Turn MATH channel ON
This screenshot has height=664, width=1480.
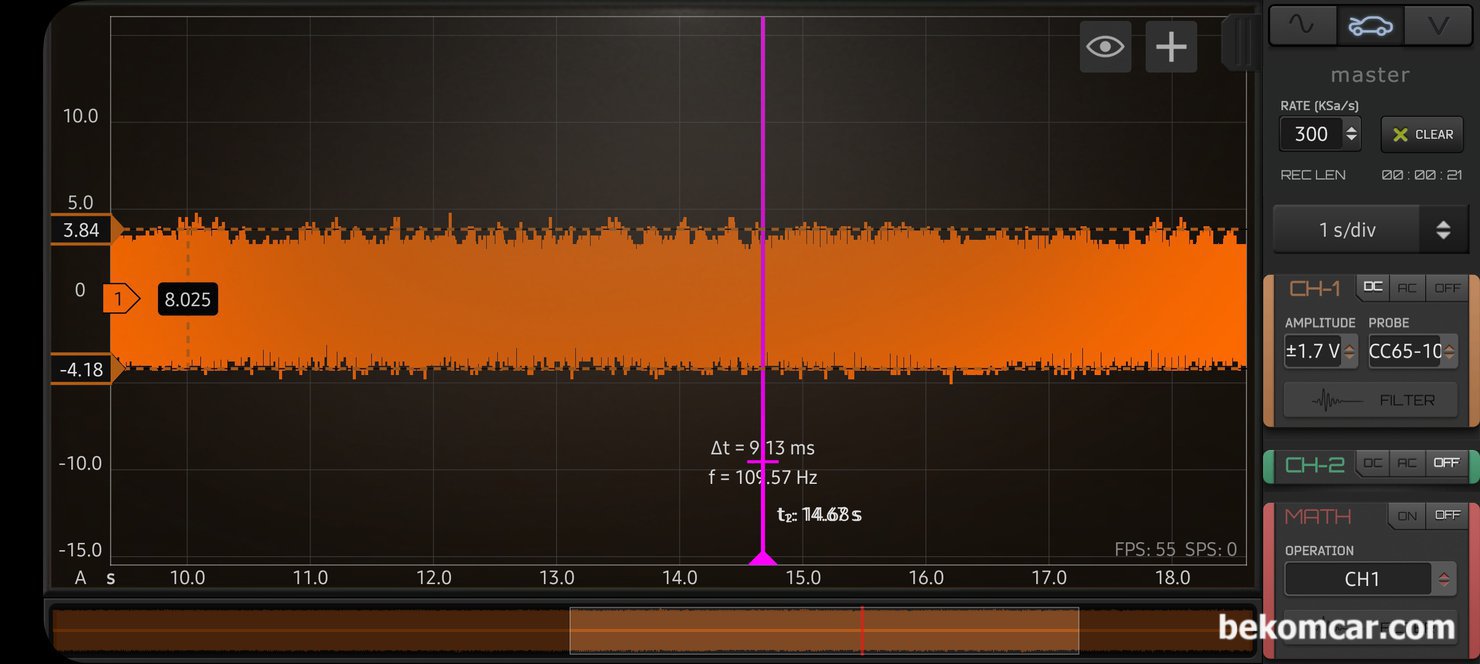[1407, 516]
